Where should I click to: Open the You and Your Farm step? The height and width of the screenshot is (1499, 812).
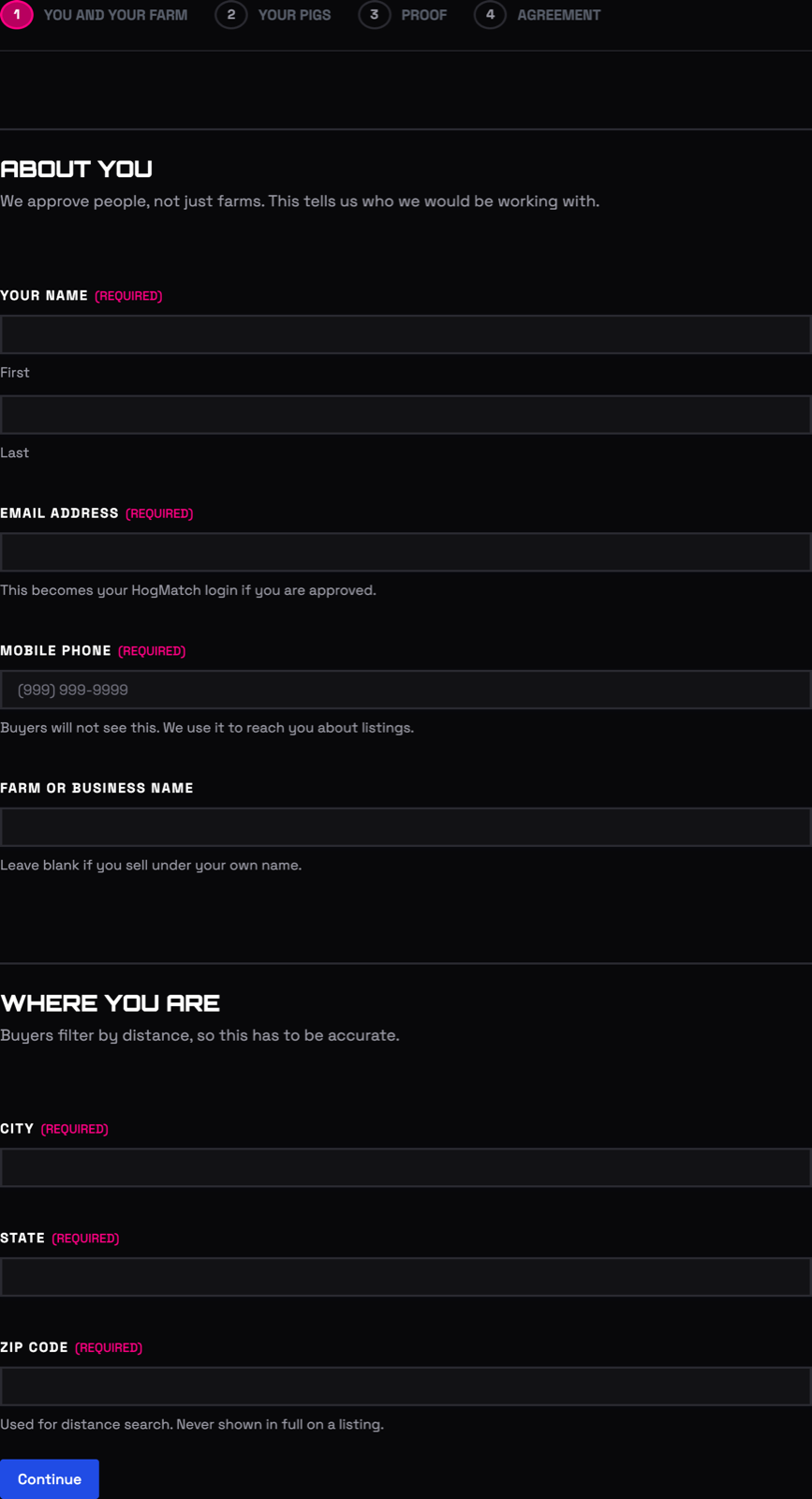(x=115, y=15)
